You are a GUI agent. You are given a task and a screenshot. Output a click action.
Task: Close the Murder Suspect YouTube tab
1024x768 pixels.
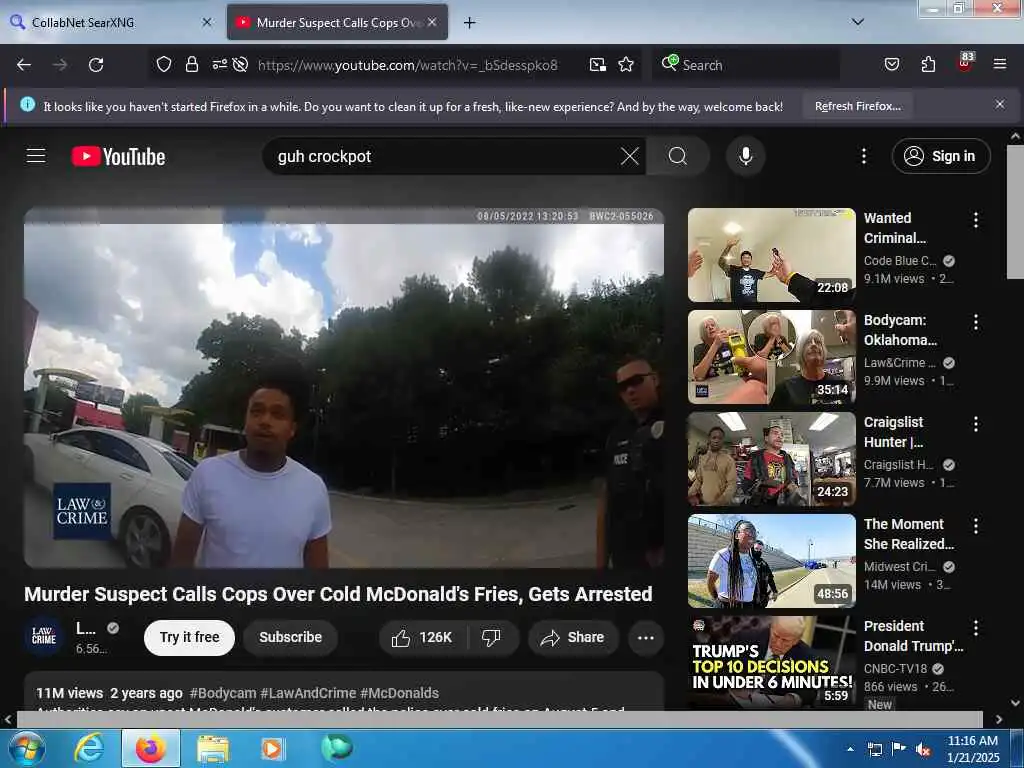point(432,22)
